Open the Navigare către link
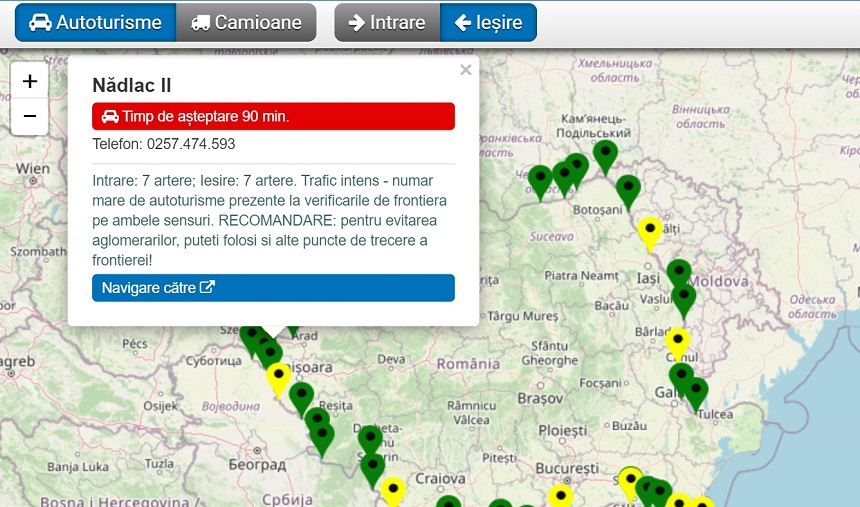This screenshot has width=860, height=507. coord(273,288)
